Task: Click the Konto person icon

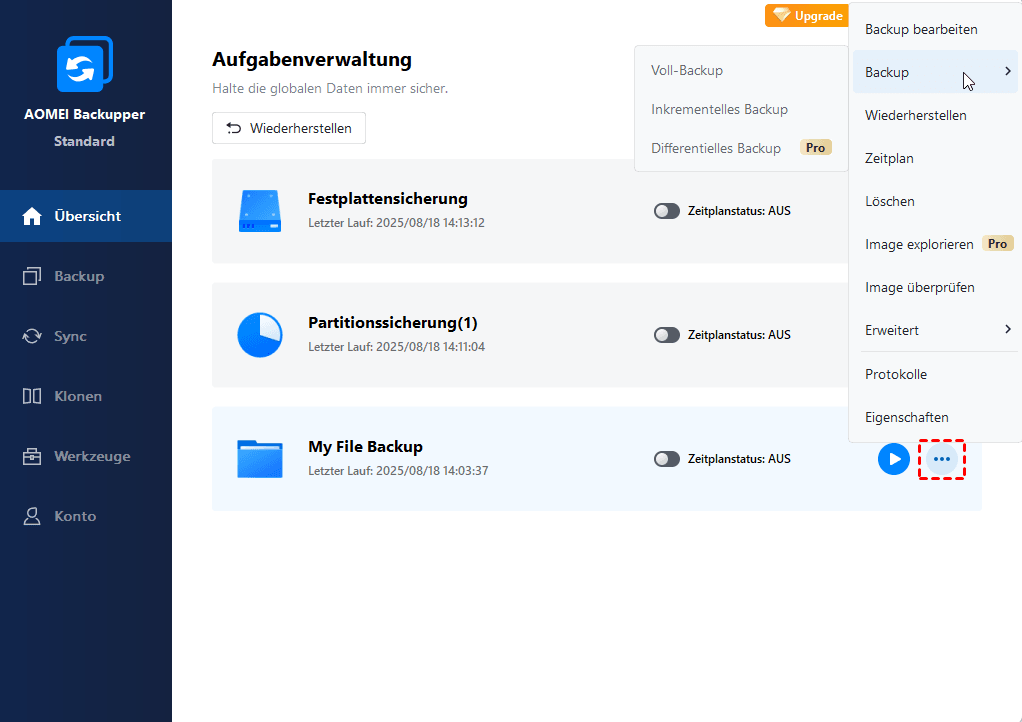Action: pyautogui.click(x=32, y=516)
